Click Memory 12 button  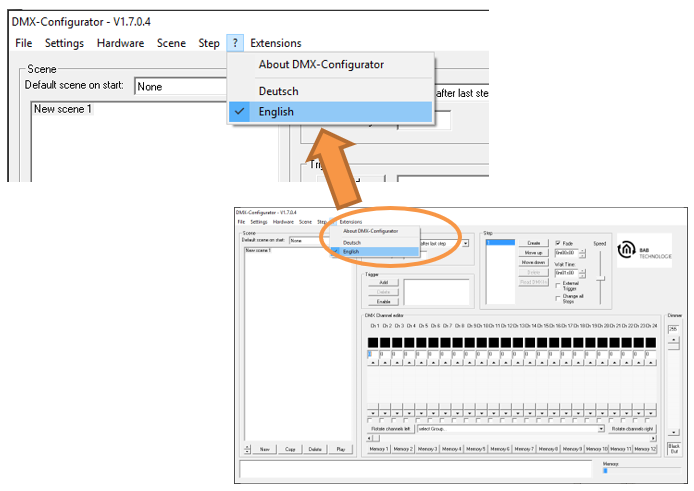[x=645, y=449]
